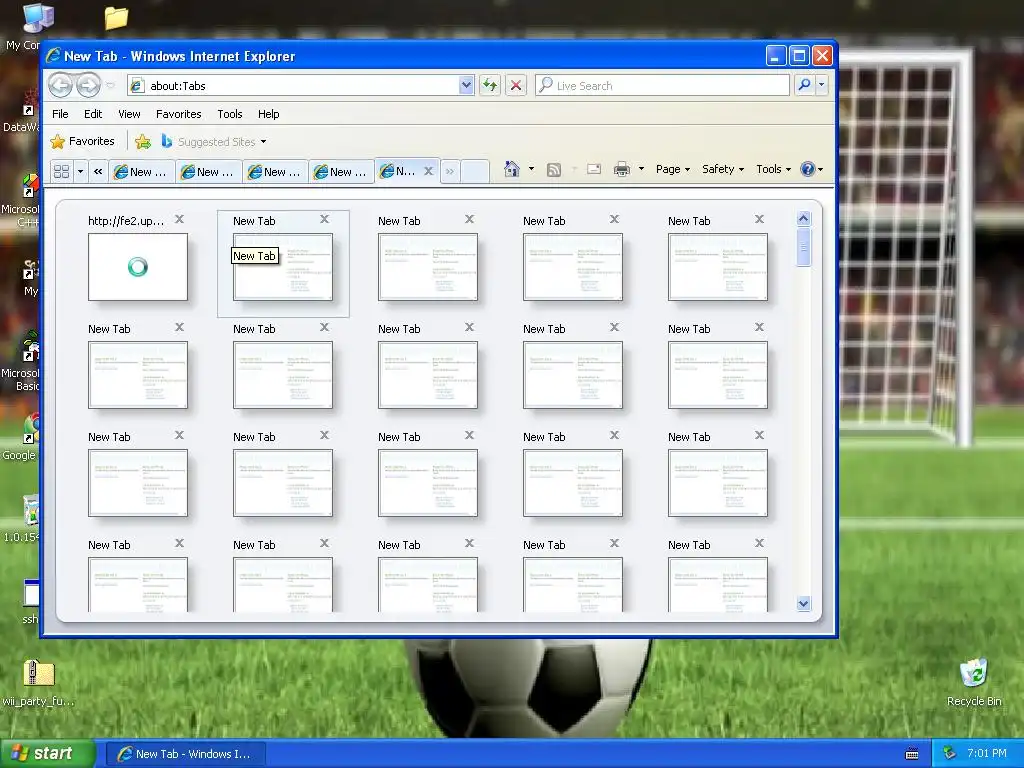The width and height of the screenshot is (1024, 768).
Task: Select the http://fe2.up... loading thumbnail
Action: 138,267
